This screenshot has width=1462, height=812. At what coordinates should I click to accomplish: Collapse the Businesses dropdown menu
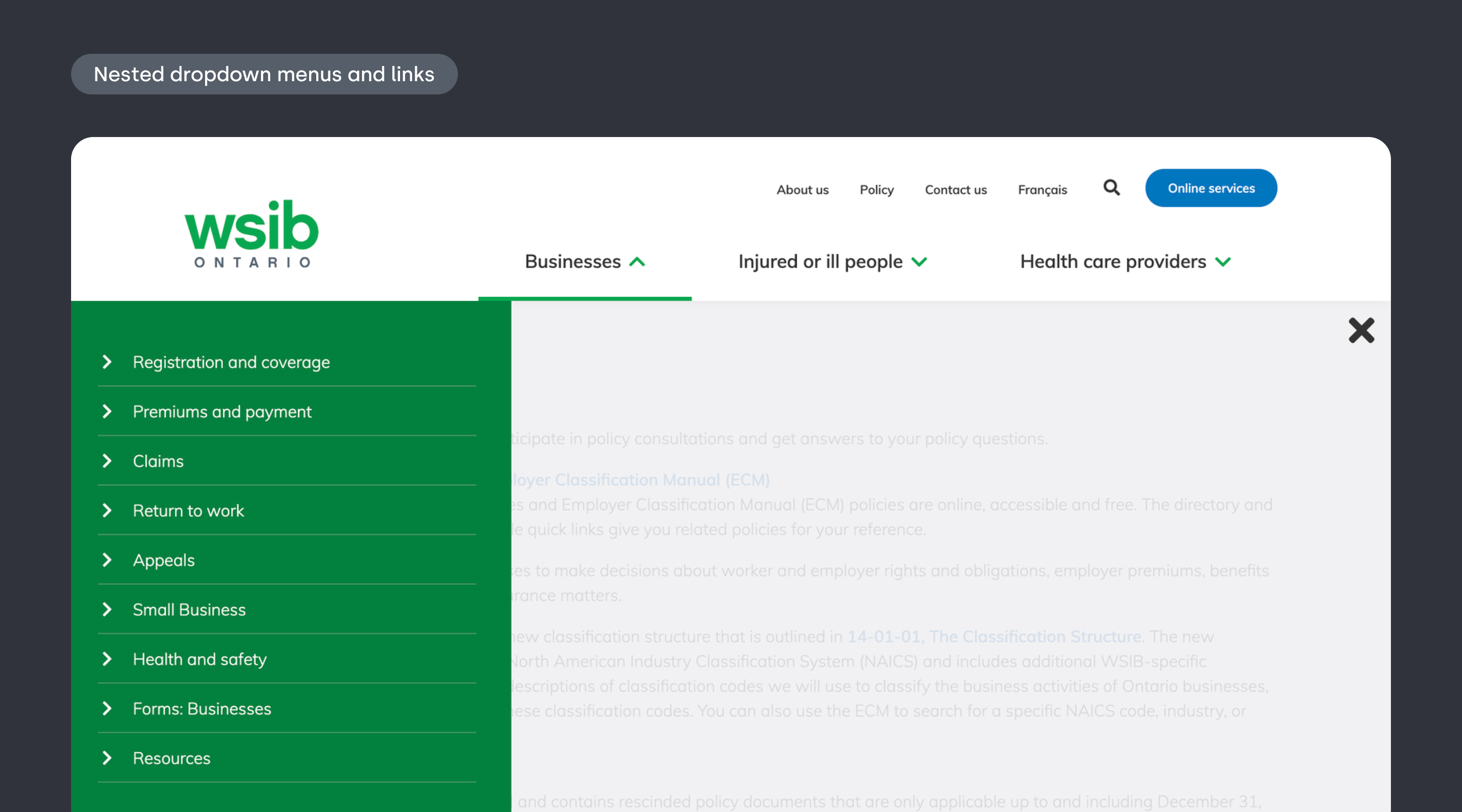[x=585, y=261]
